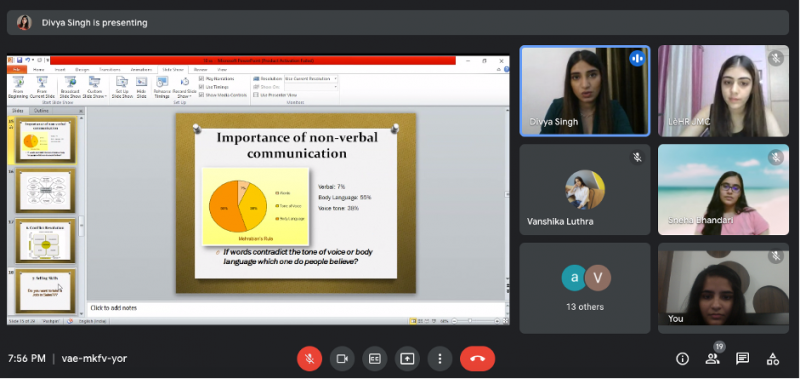Click the Present now screen share icon
Screen dimensions: 800x379
[407, 359]
